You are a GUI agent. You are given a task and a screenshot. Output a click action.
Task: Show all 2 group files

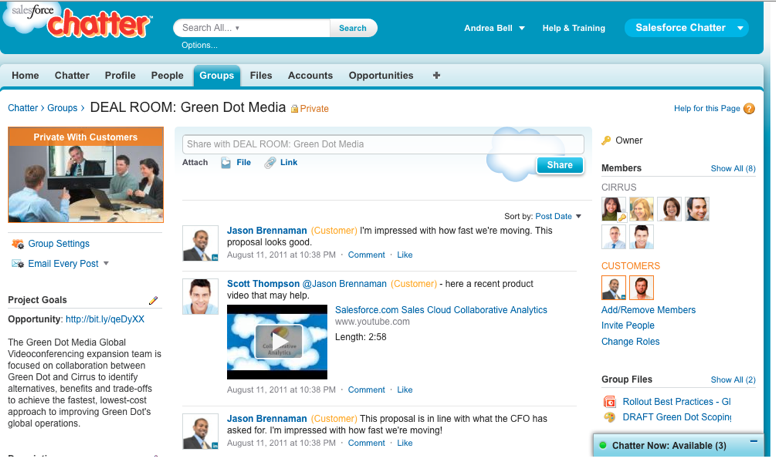pos(733,380)
